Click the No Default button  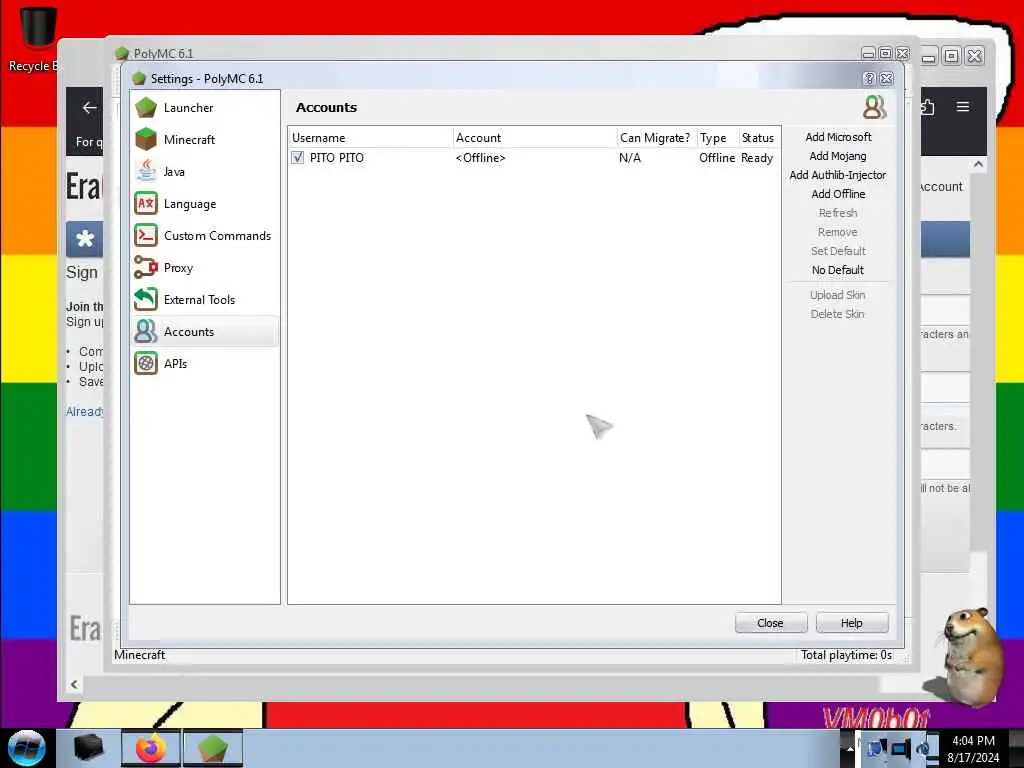[x=838, y=270]
